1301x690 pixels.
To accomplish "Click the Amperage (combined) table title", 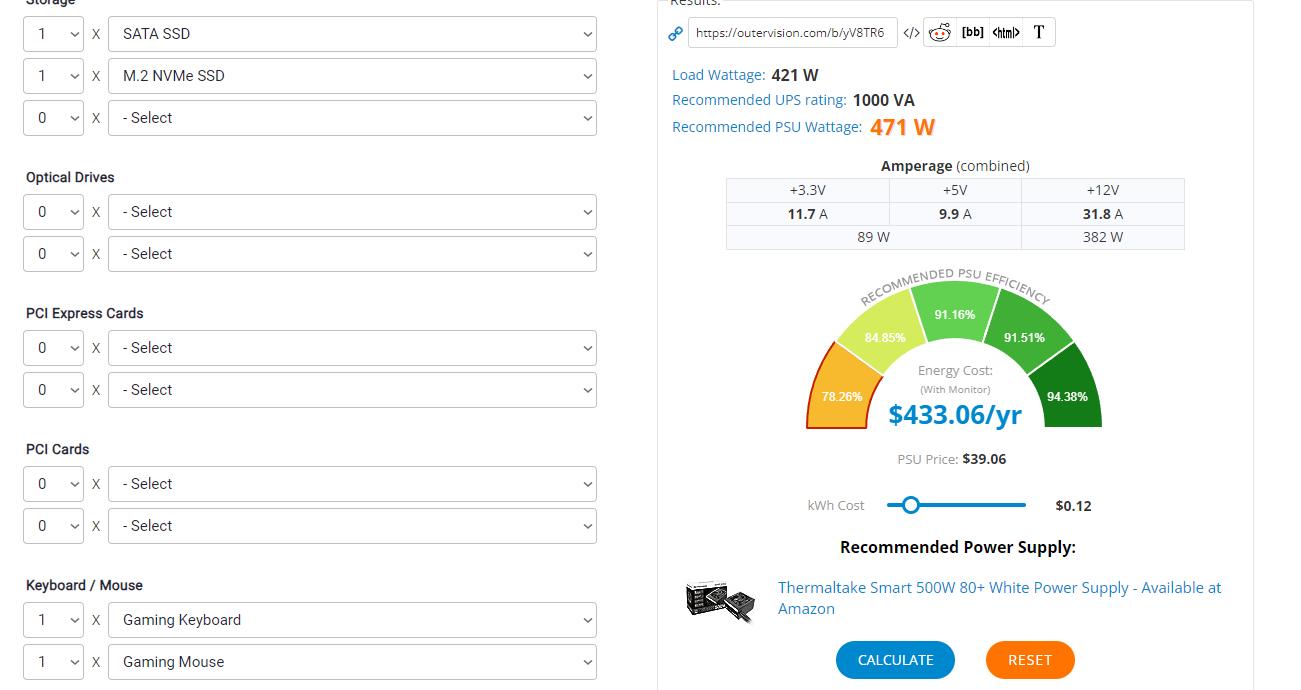I will pyautogui.click(x=955, y=166).
